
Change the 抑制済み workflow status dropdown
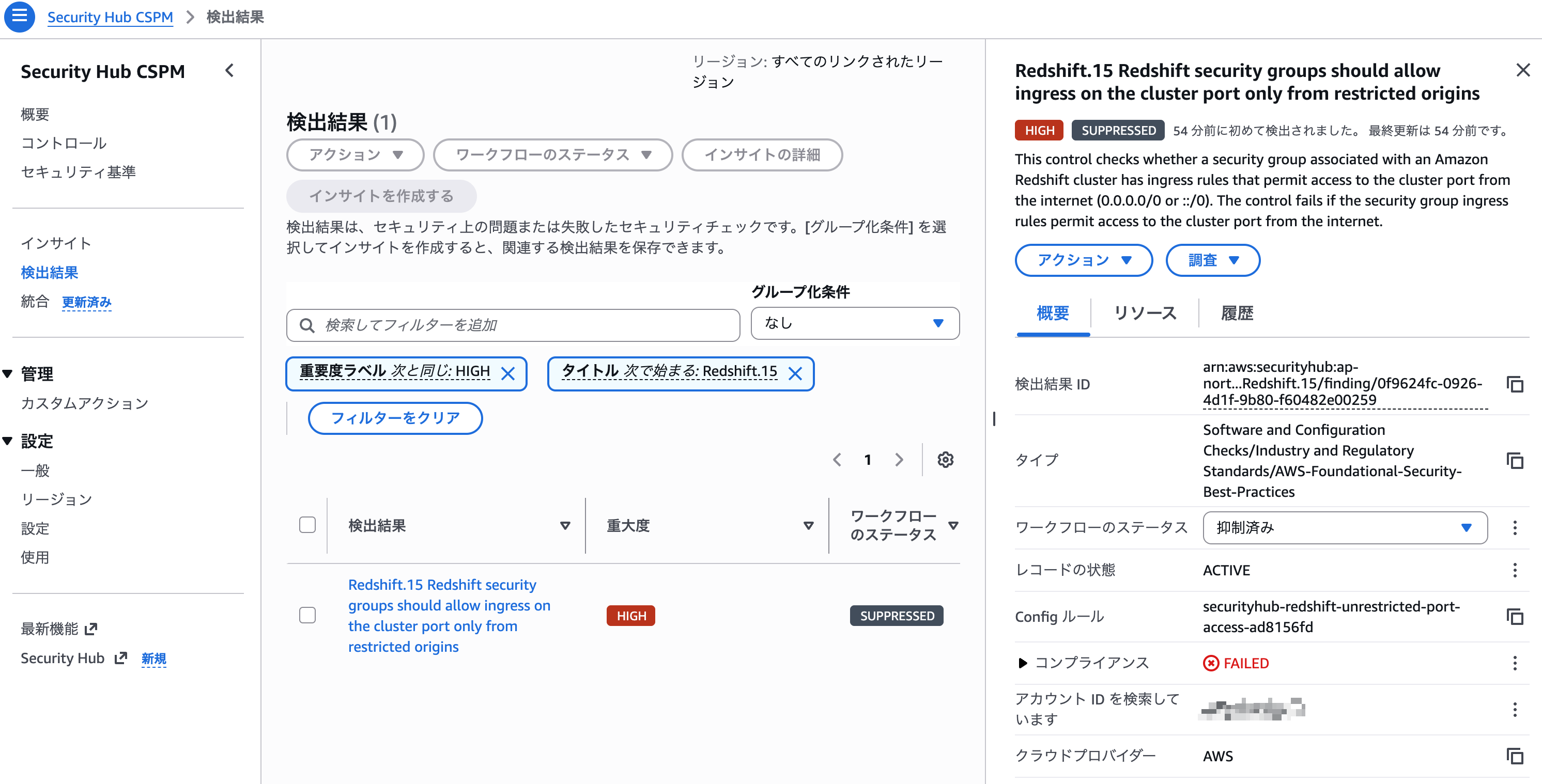1345,527
